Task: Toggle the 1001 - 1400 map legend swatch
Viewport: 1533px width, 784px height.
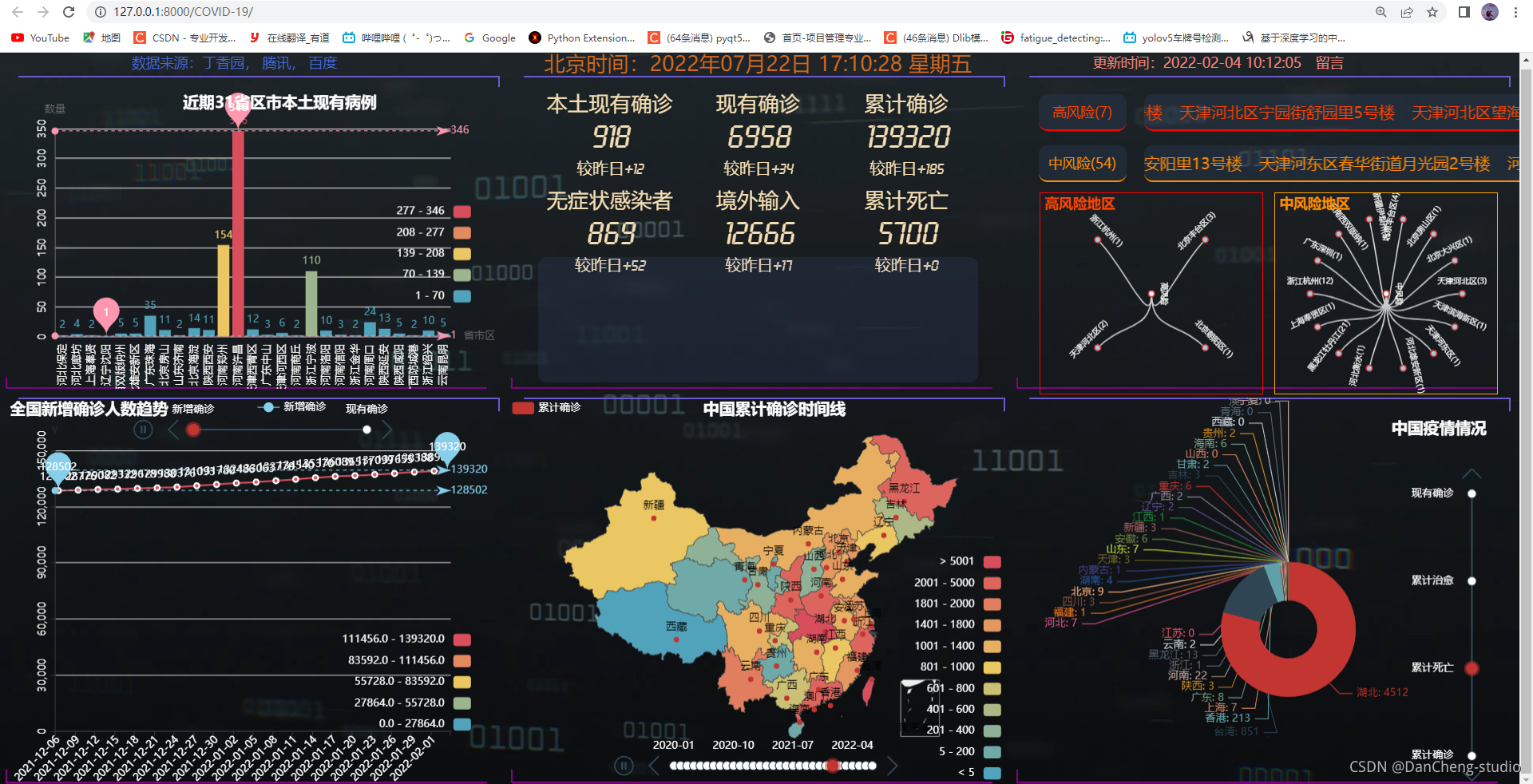Action: point(992,647)
